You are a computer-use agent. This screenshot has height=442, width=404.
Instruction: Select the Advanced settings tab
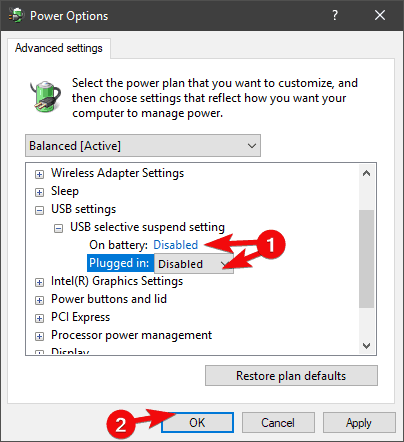coord(59,48)
